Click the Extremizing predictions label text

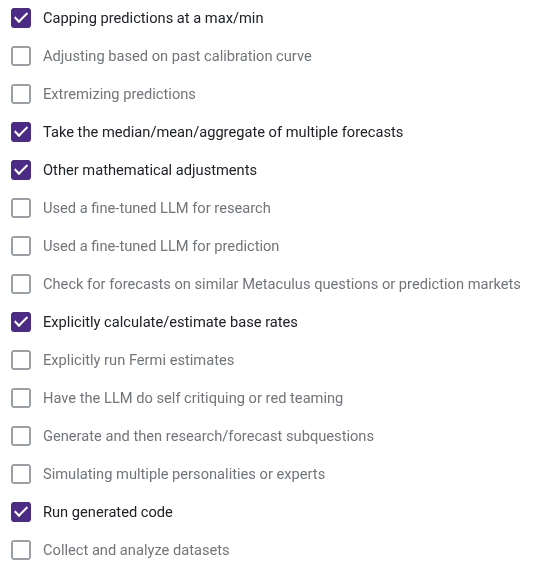(119, 94)
